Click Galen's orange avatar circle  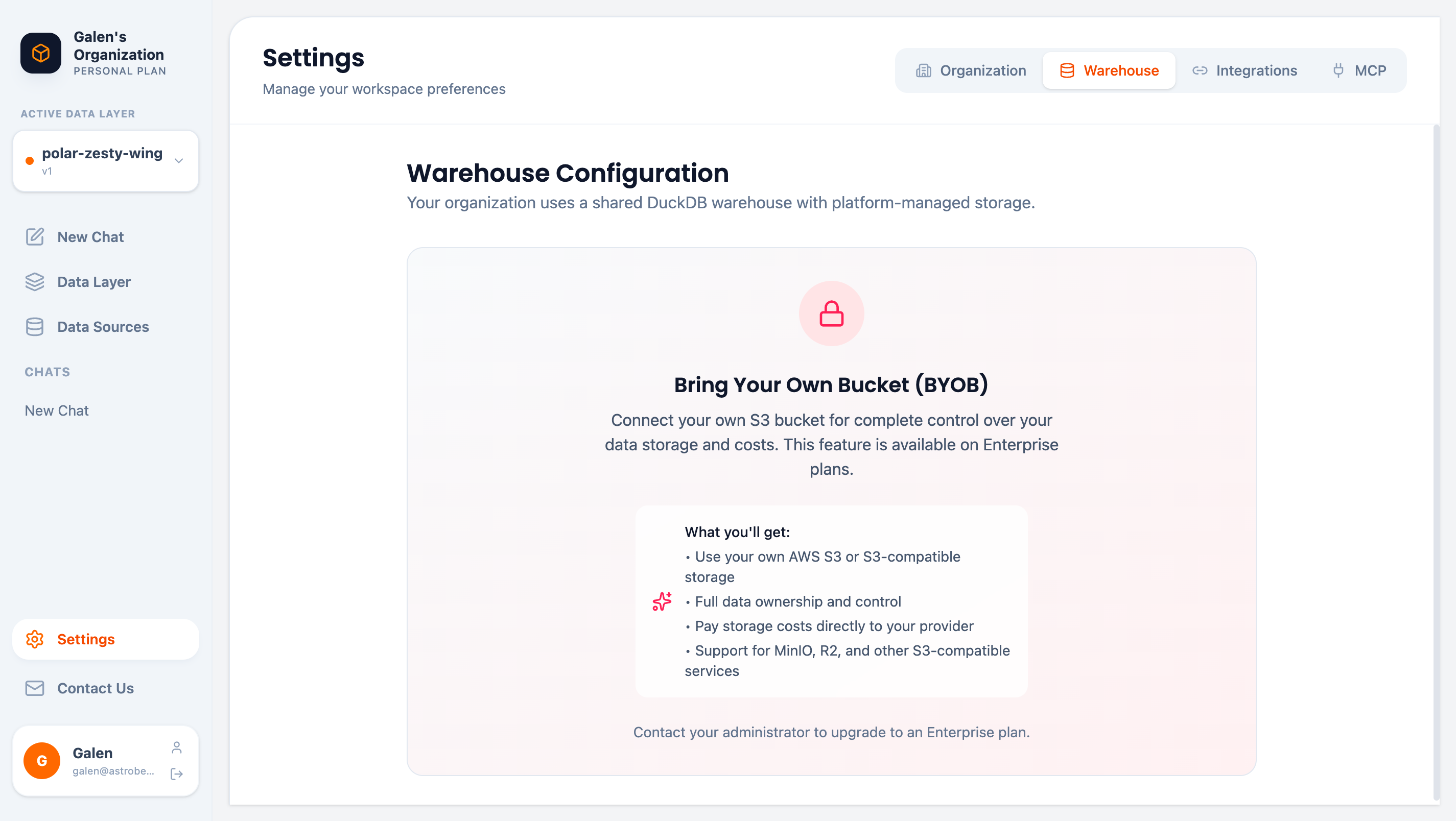[x=42, y=761]
